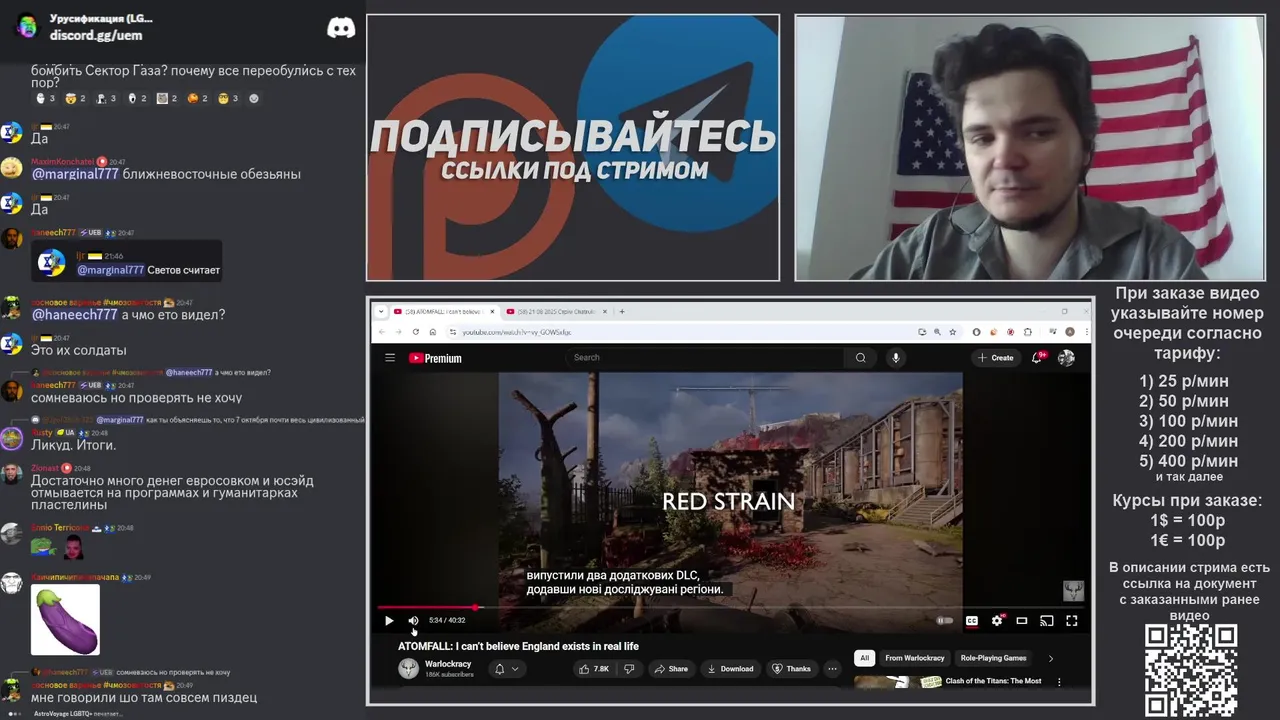Viewport: 1280px width, 720px height.
Task: Click the magnifier search button
Action: [860, 357]
